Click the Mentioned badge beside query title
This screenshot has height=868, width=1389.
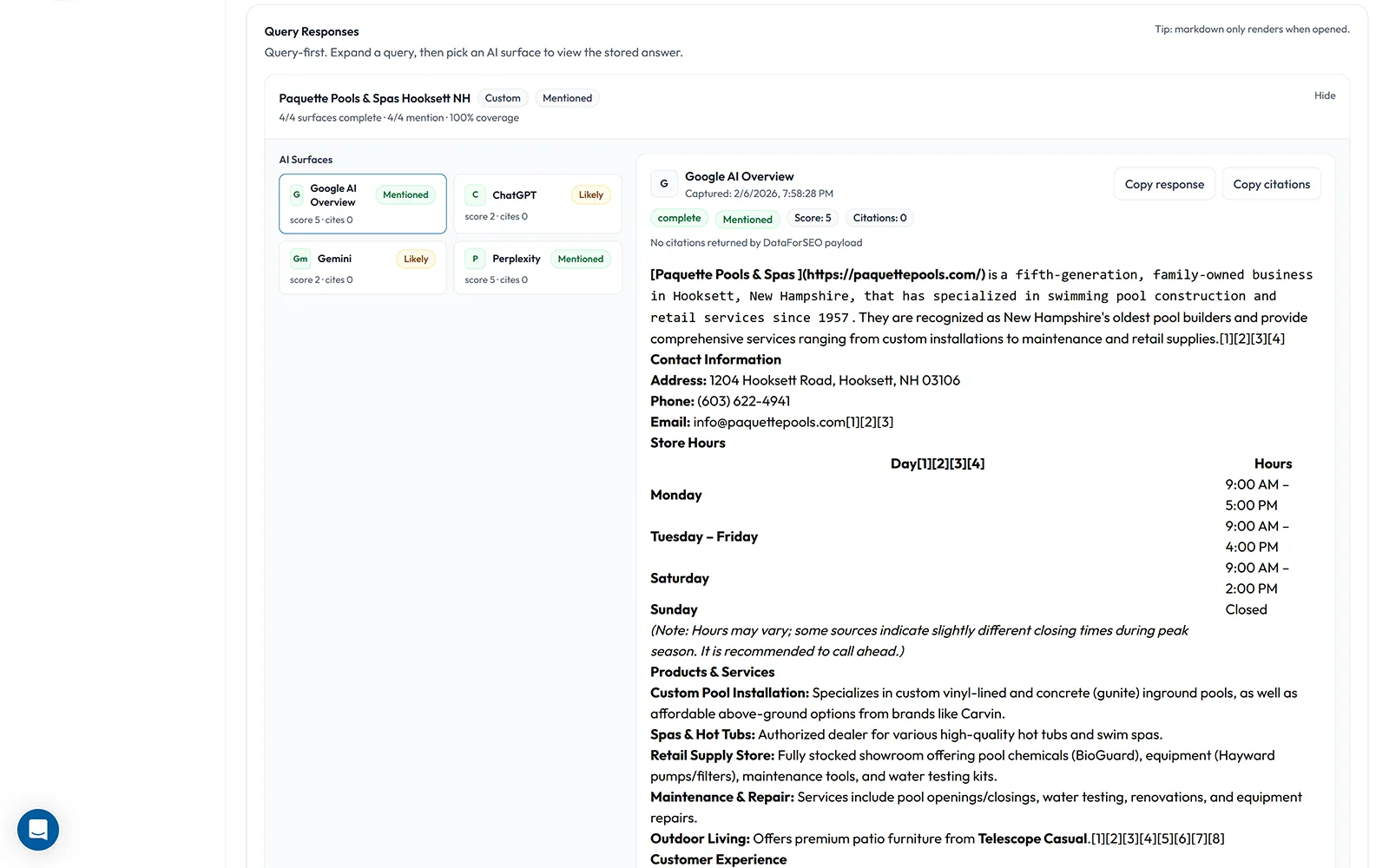coord(567,98)
